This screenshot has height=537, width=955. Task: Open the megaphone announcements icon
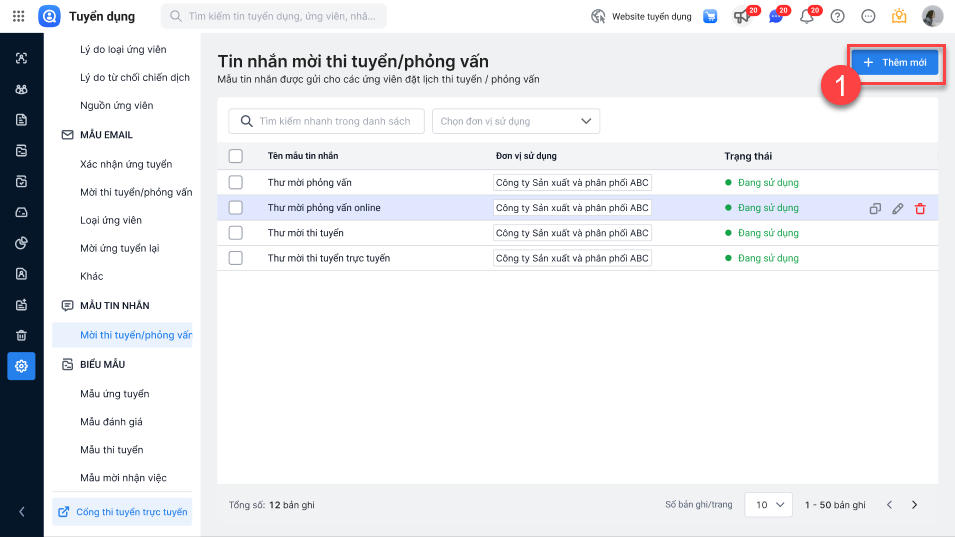[x=742, y=16]
